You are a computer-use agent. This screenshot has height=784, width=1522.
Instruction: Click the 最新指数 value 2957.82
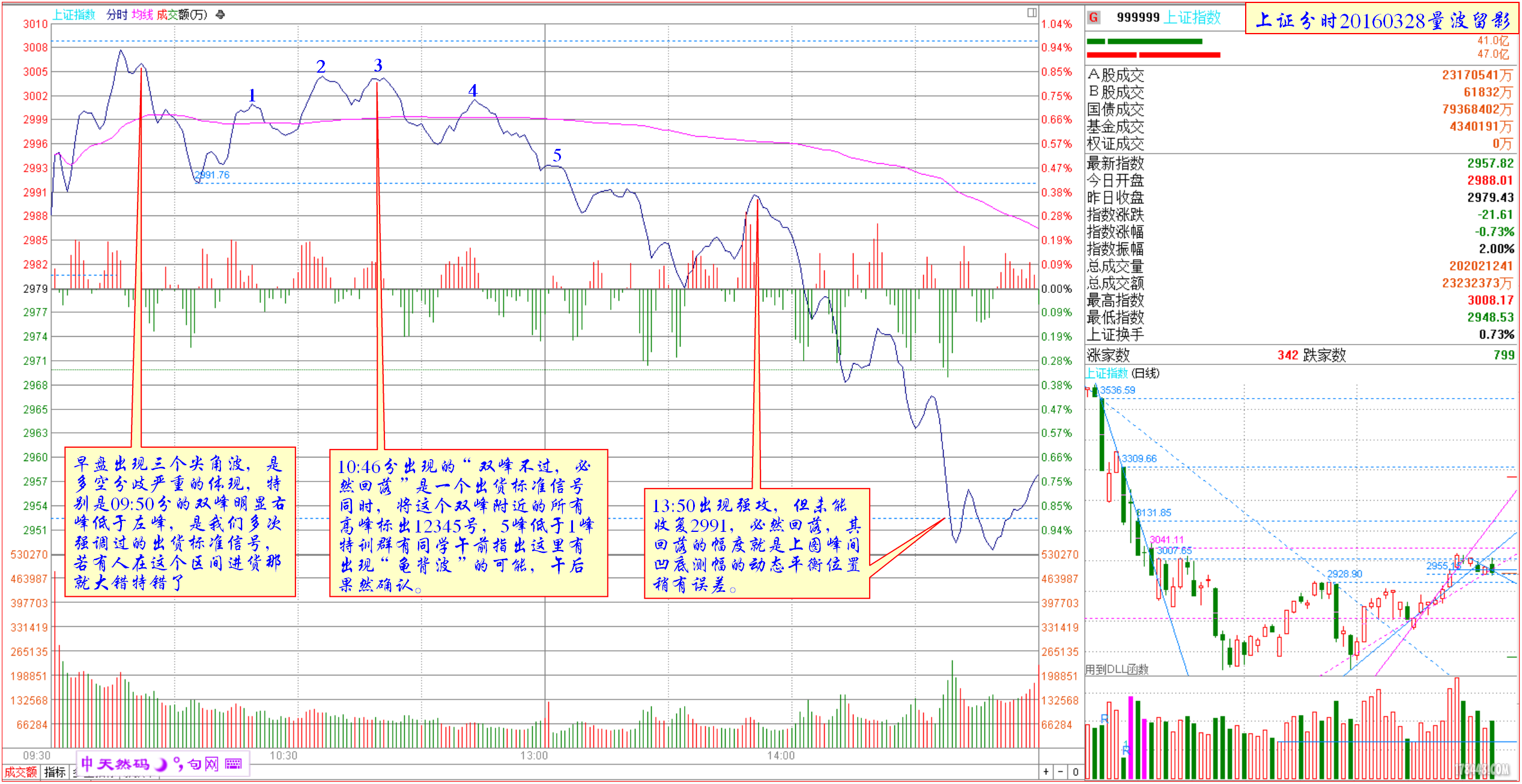click(x=1490, y=163)
